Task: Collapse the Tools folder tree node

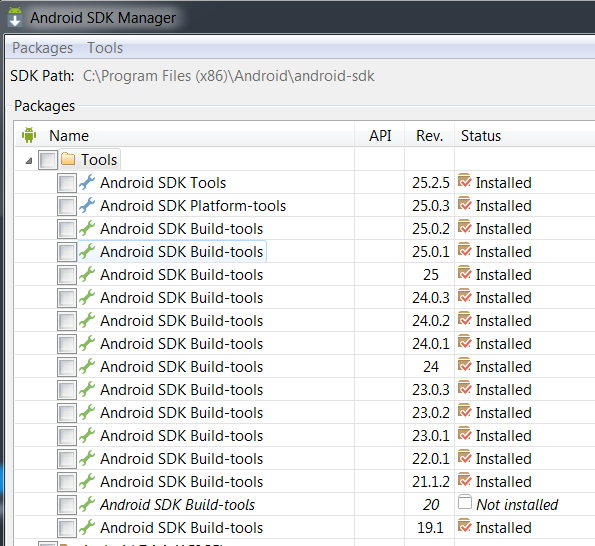Action: pyautogui.click(x=29, y=161)
